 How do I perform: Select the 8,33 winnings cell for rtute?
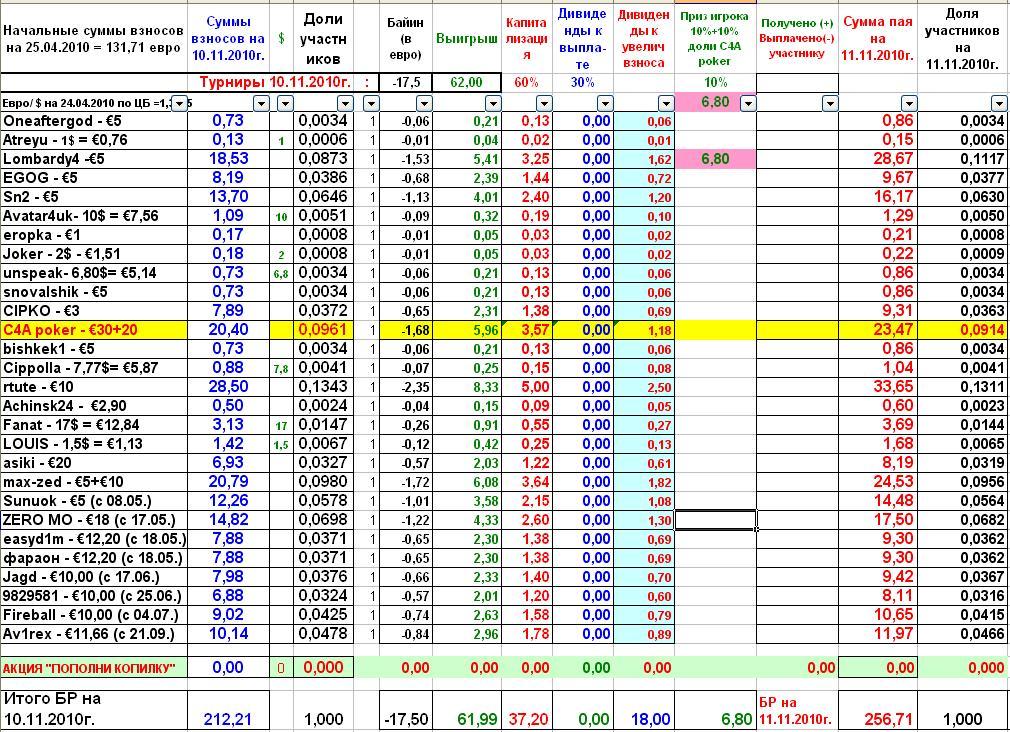[467, 387]
